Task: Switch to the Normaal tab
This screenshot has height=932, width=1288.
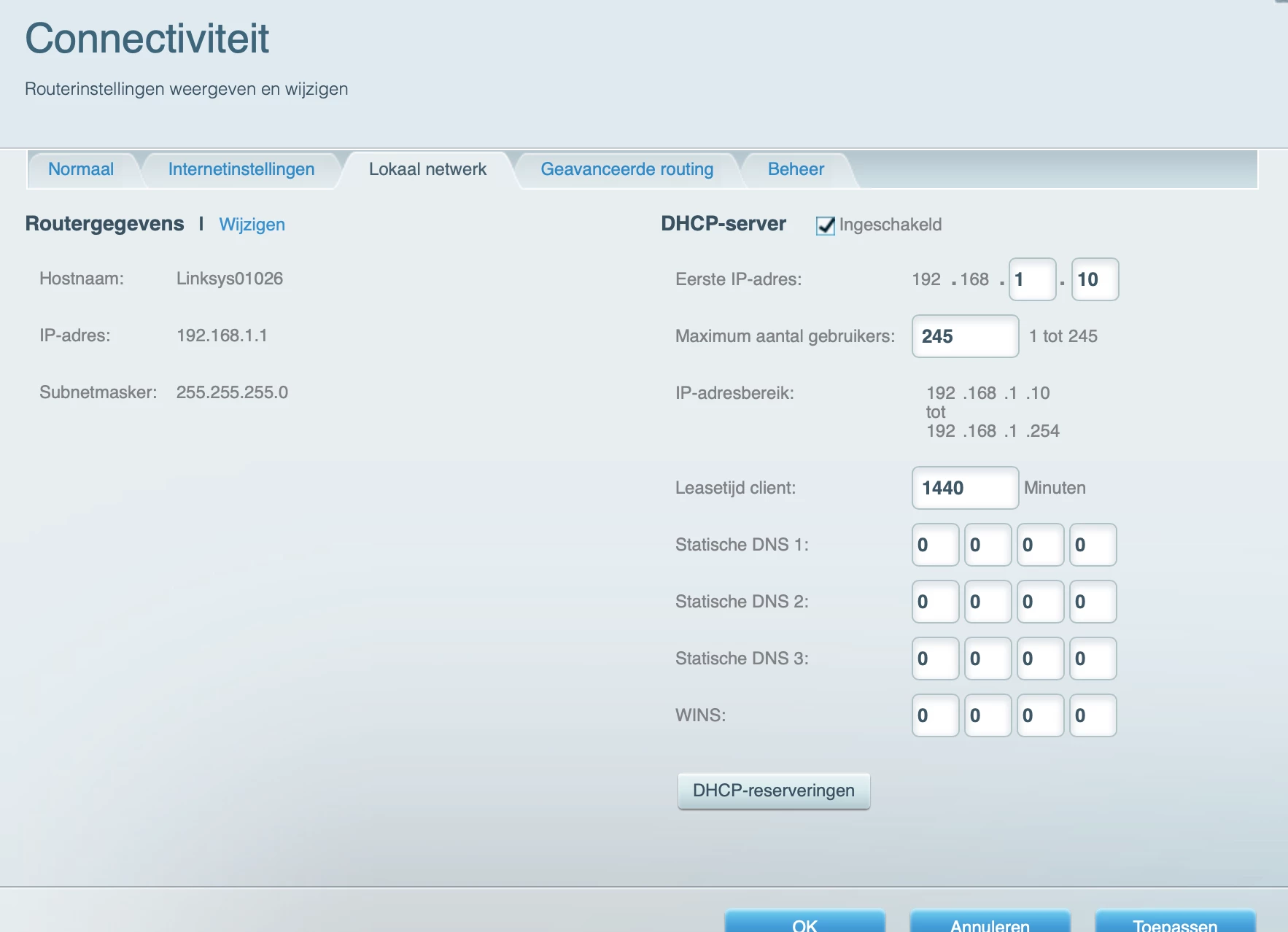Action: (81, 169)
